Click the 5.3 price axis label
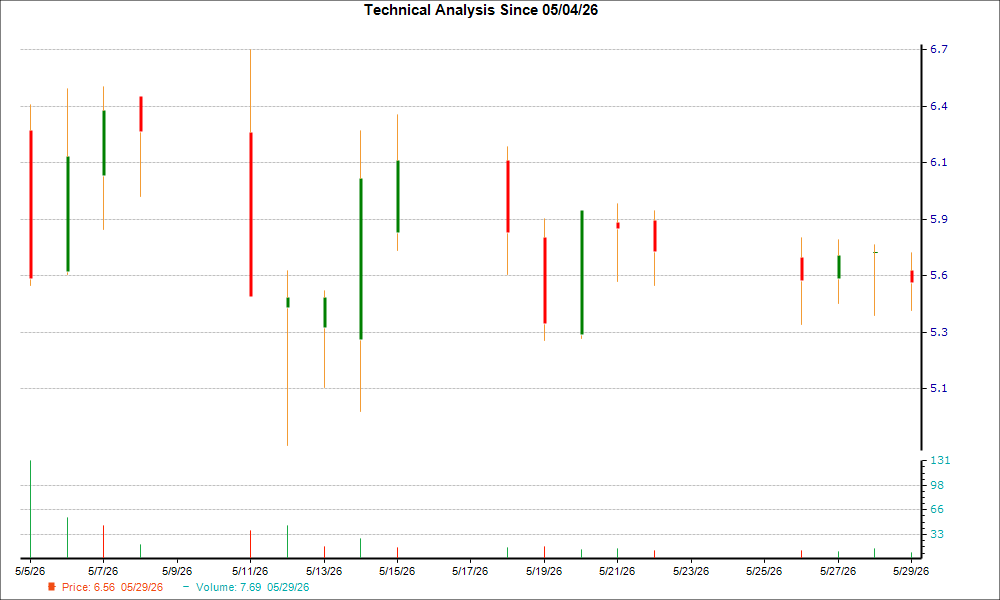The image size is (1000, 600). tap(939, 332)
